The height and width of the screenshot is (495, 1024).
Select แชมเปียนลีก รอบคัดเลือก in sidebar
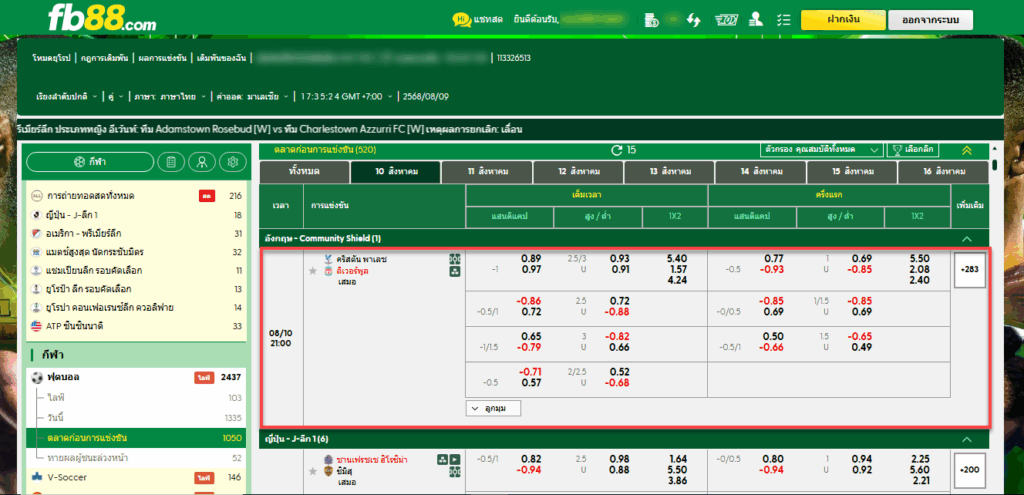136,270
